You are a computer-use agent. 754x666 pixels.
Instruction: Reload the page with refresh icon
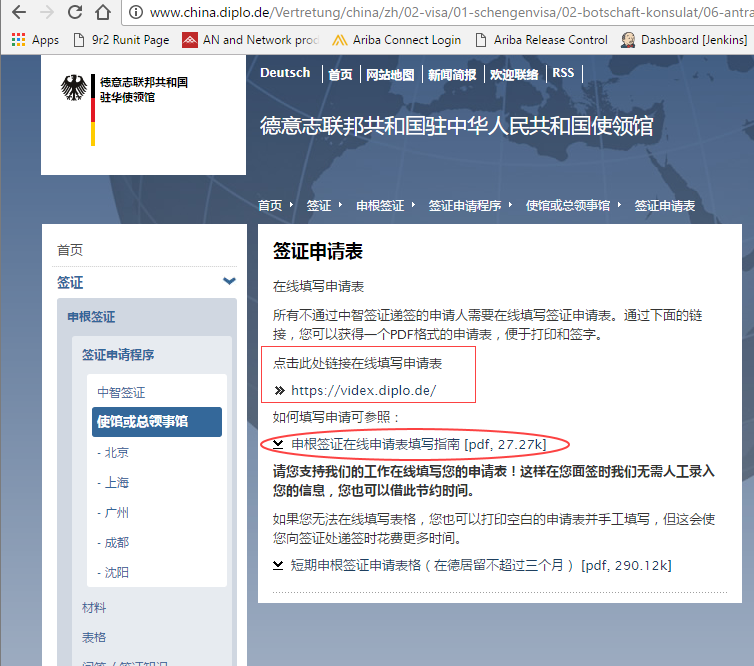[75, 14]
